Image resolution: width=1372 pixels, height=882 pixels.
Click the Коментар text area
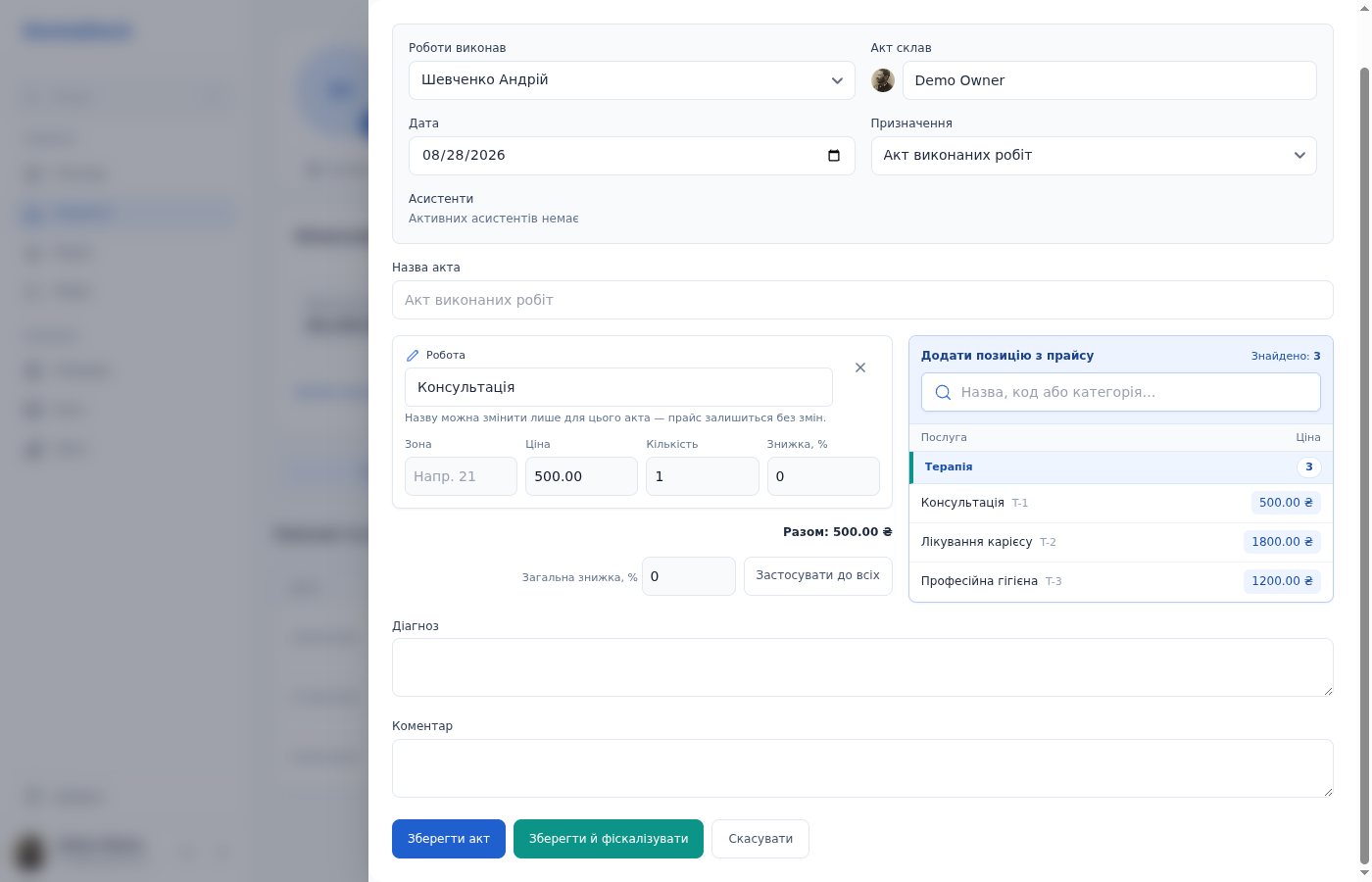(x=862, y=768)
